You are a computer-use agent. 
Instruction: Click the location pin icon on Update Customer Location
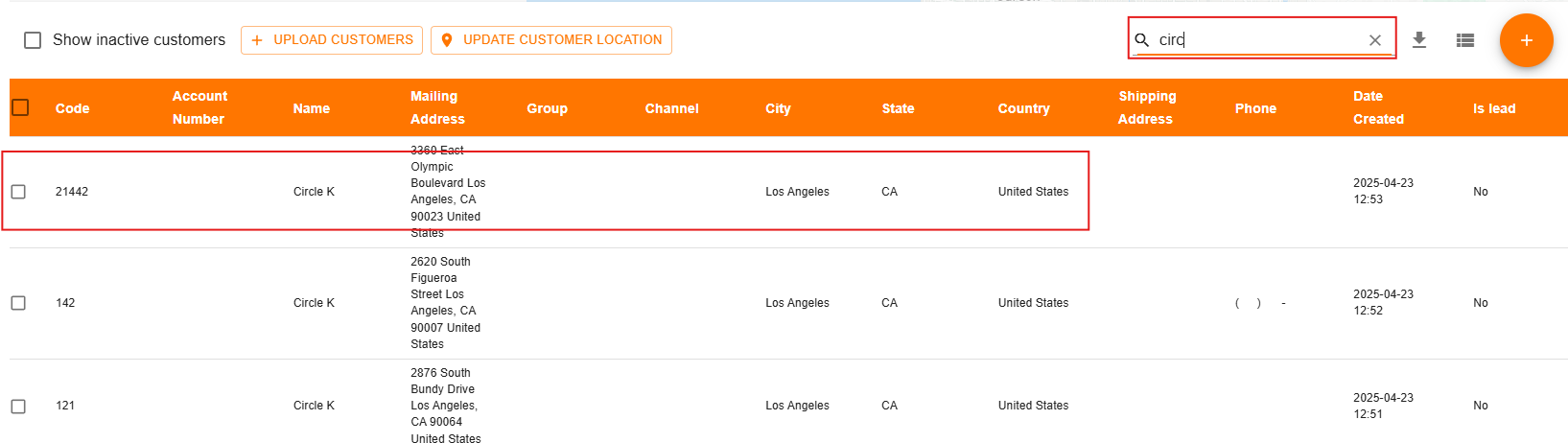click(447, 40)
